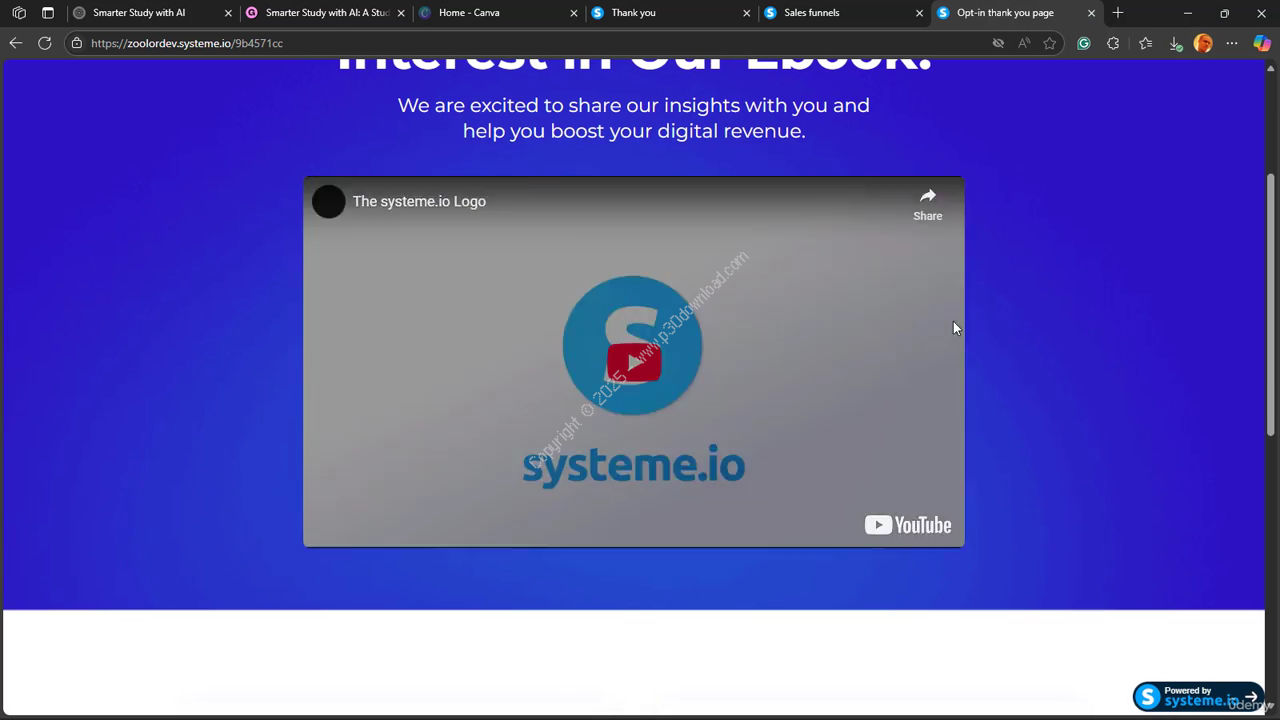This screenshot has width=1280, height=720.
Task: Open Settings and more menu
Action: click(1232, 43)
